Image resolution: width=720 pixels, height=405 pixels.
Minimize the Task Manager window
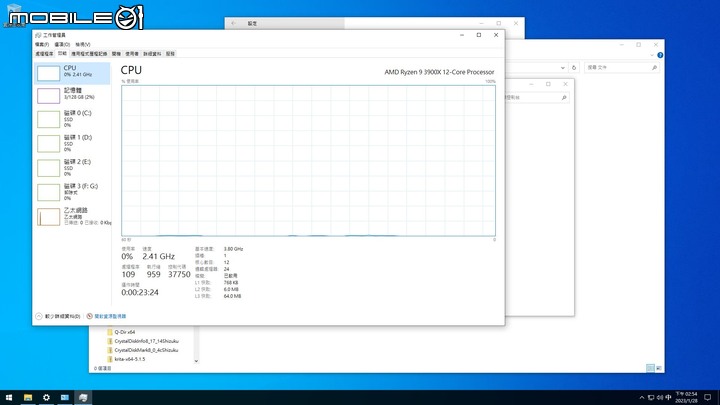(x=462, y=35)
